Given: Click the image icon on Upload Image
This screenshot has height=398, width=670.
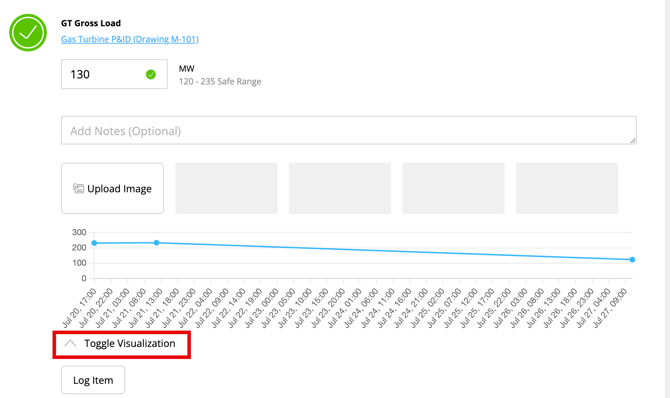Looking at the screenshot, I should [x=78, y=188].
